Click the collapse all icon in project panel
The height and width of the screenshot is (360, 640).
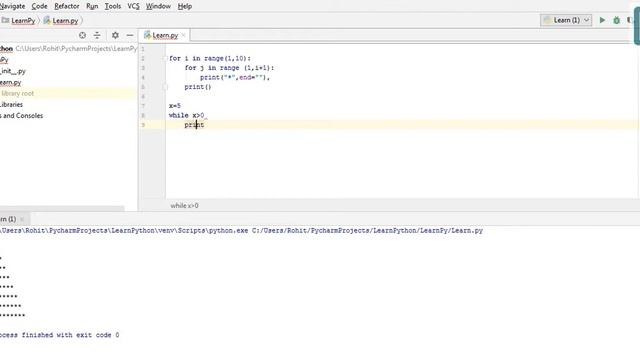click(97, 36)
